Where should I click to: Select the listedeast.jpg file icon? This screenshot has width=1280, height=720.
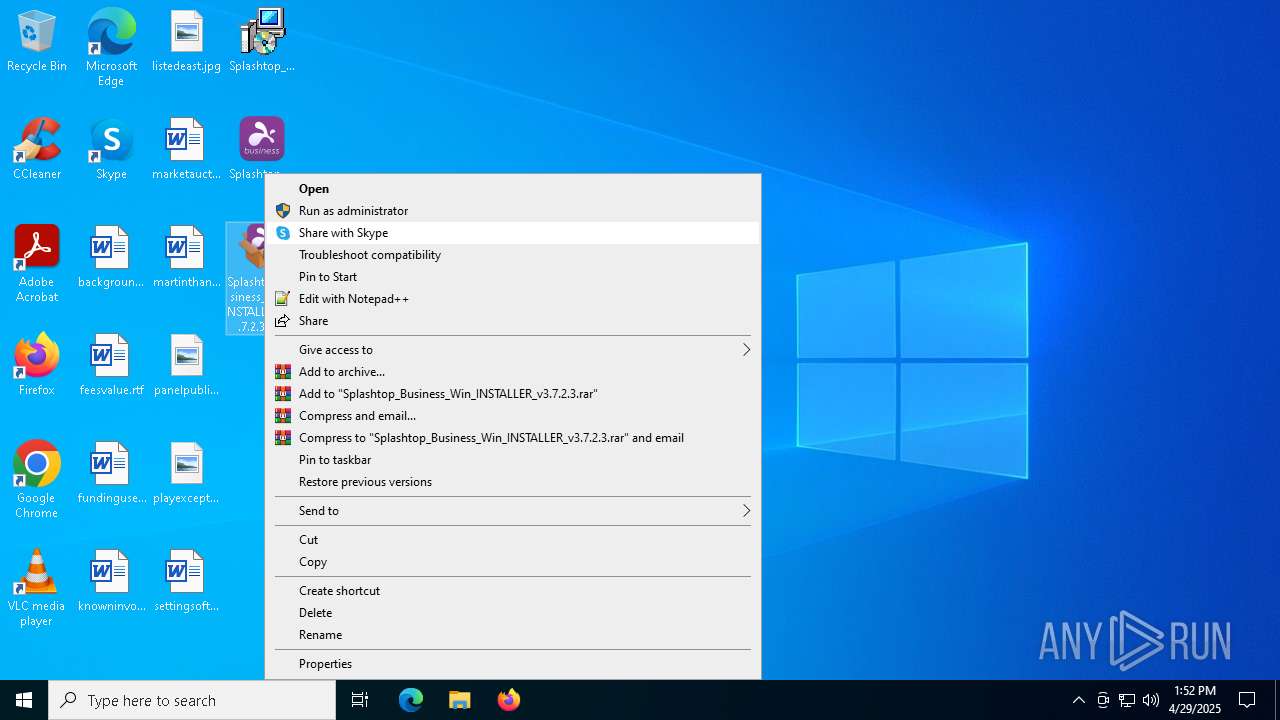[186, 42]
